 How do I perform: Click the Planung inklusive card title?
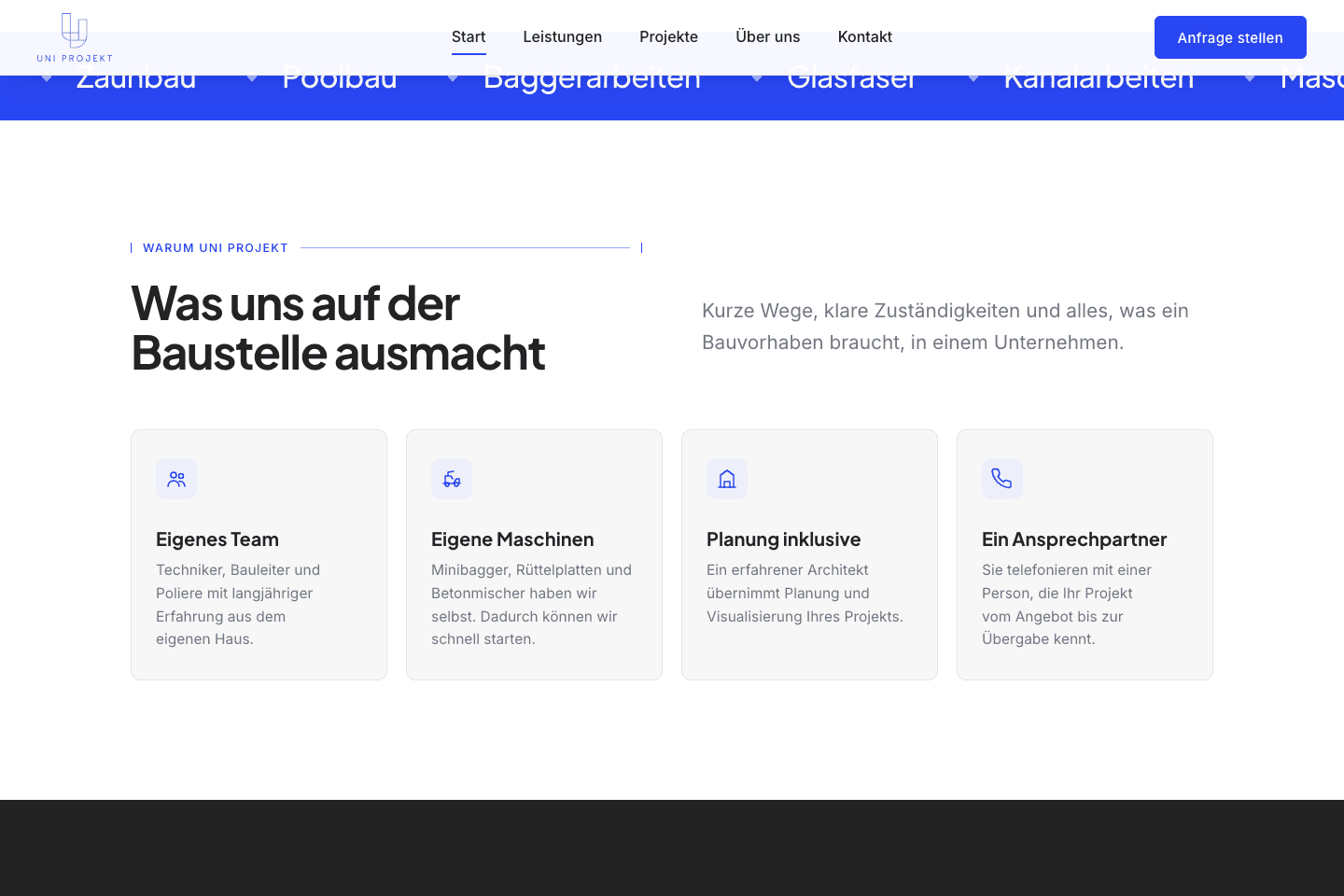(x=783, y=539)
